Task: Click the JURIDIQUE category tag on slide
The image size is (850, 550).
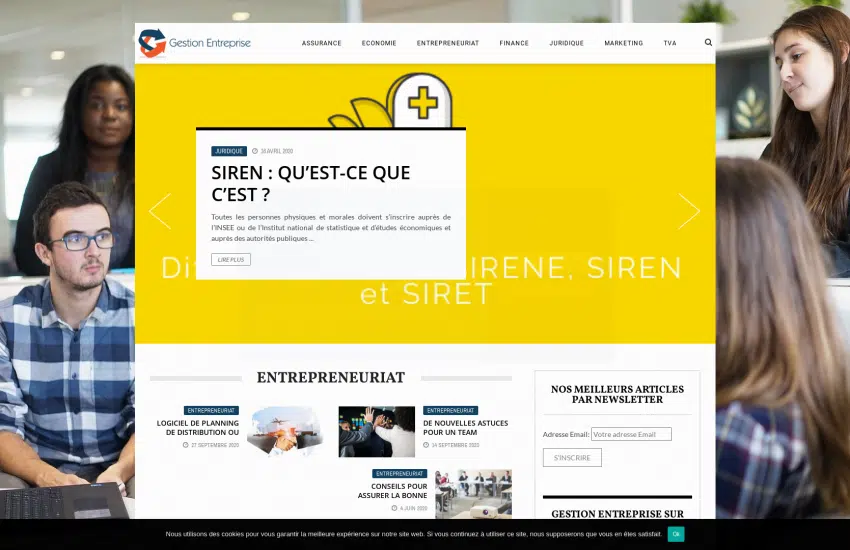Action: pos(229,151)
